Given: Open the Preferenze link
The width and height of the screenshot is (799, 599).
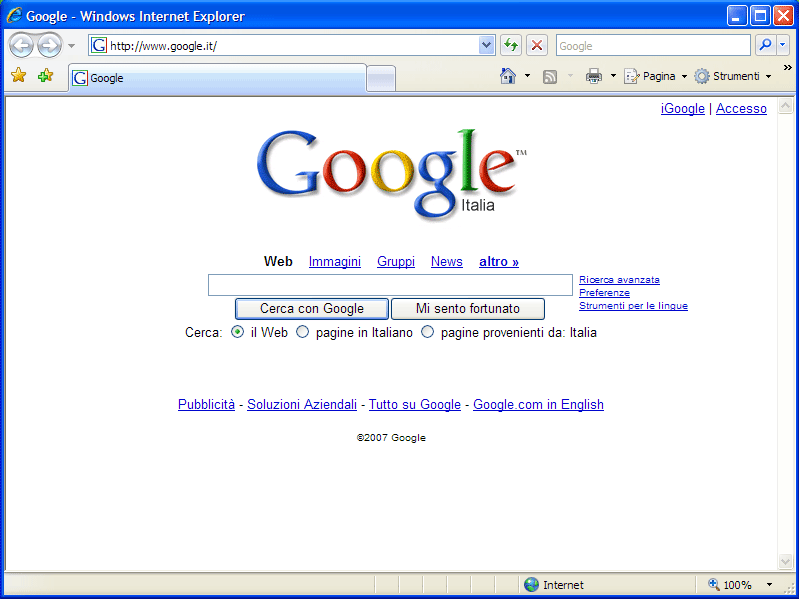Looking at the screenshot, I should [x=604, y=293].
